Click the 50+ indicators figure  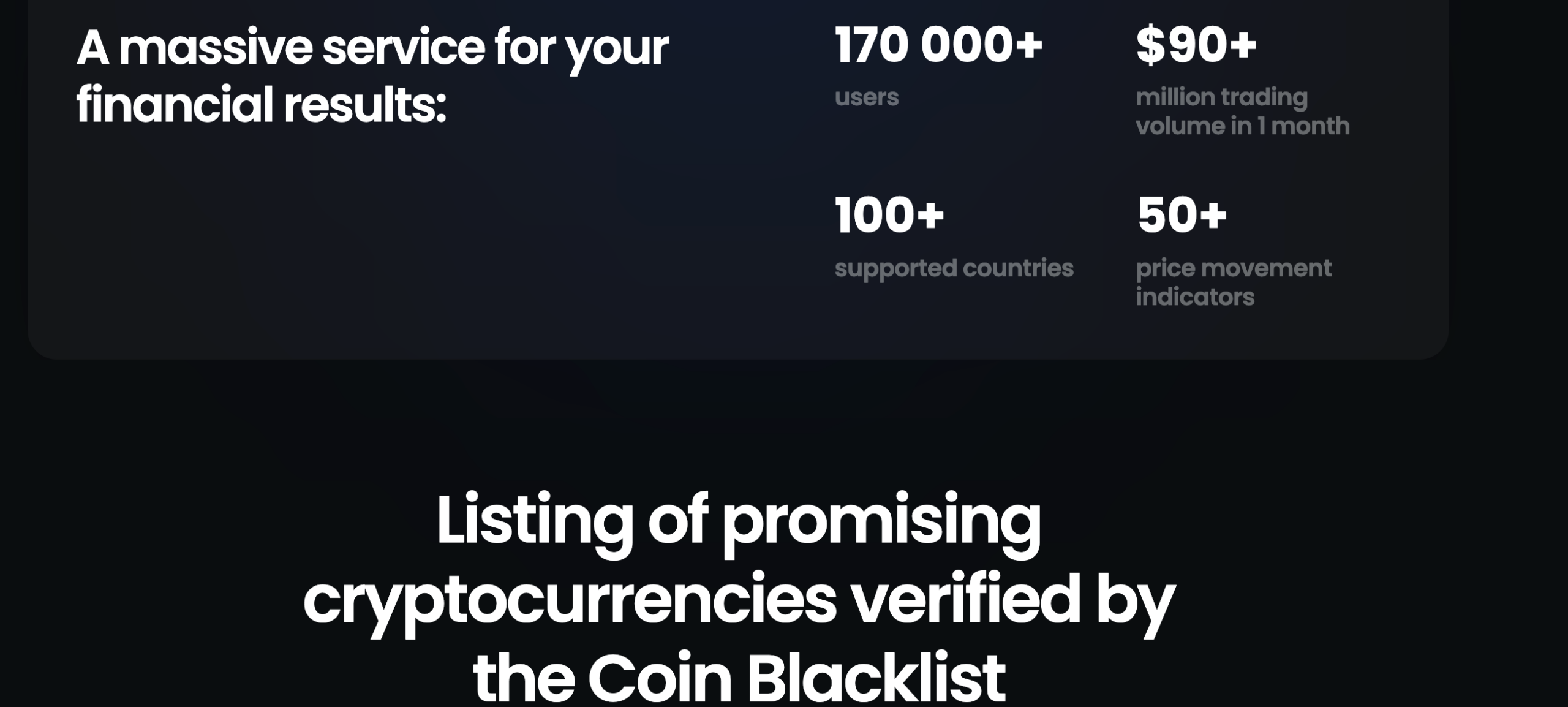pyautogui.click(x=1182, y=215)
